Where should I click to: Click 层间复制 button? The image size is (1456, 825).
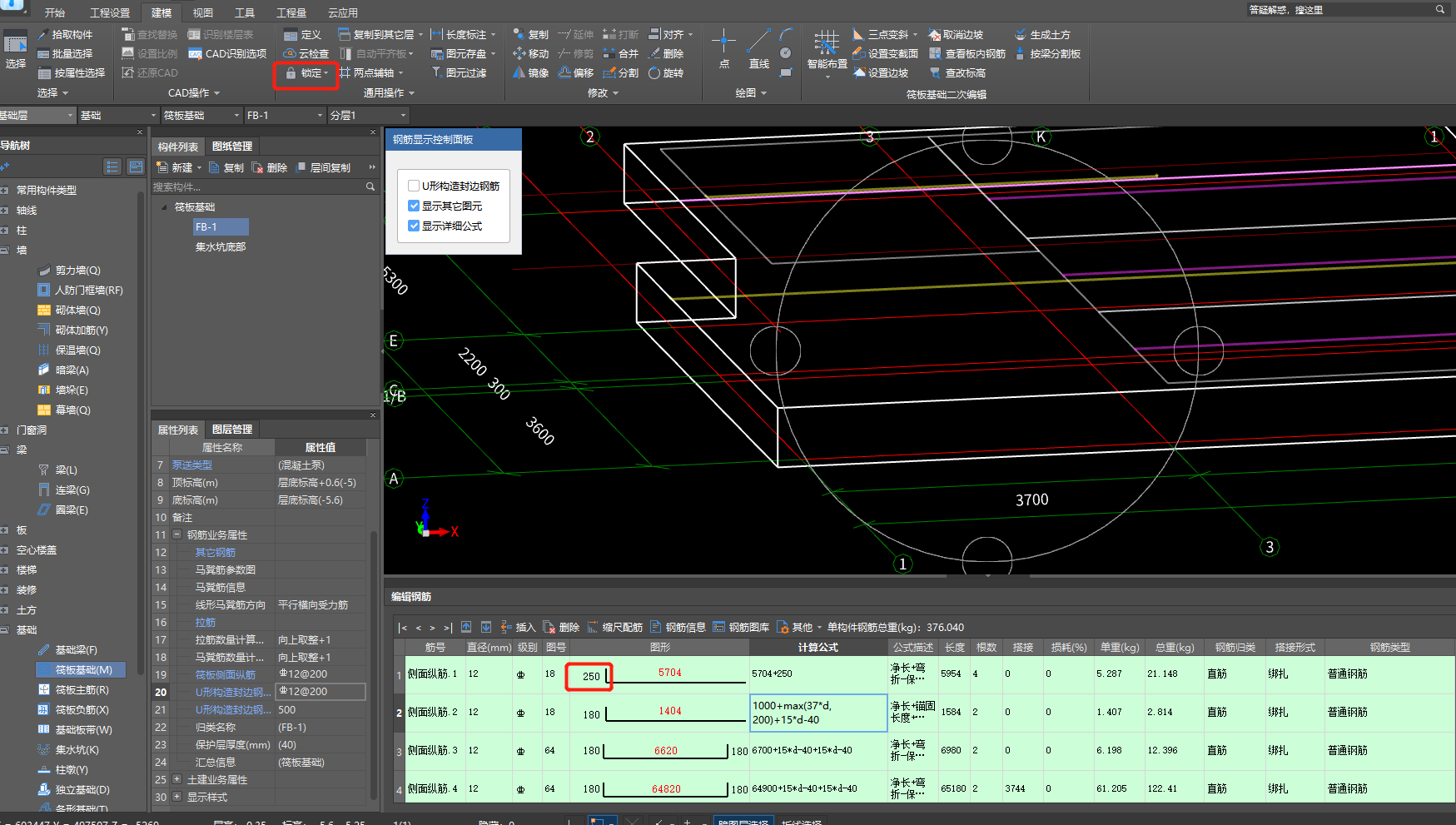click(324, 167)
